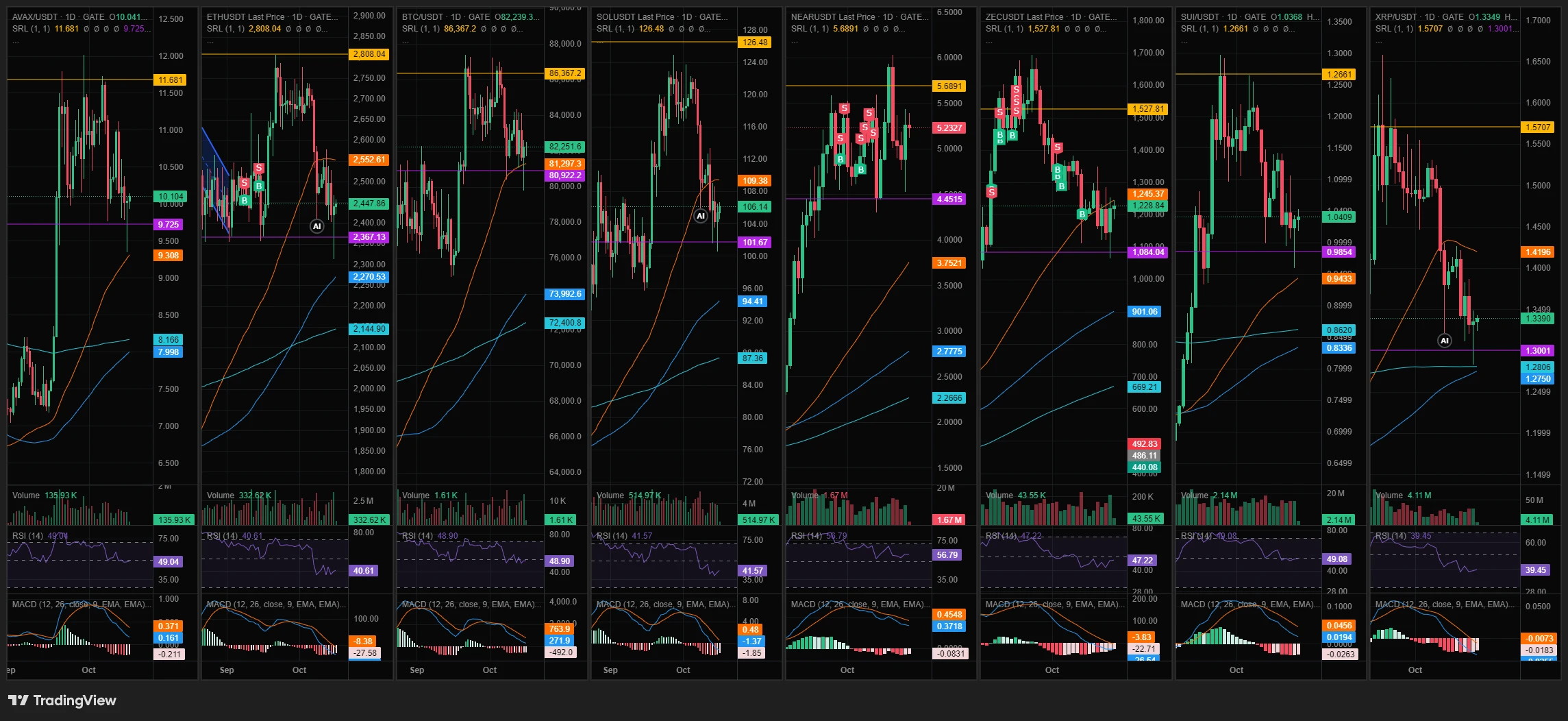The width and height of the screenshot is (1568, 721).
Task: Click the topmost S sell marker in ETHUSDT chart
Action: click(258, 168)
